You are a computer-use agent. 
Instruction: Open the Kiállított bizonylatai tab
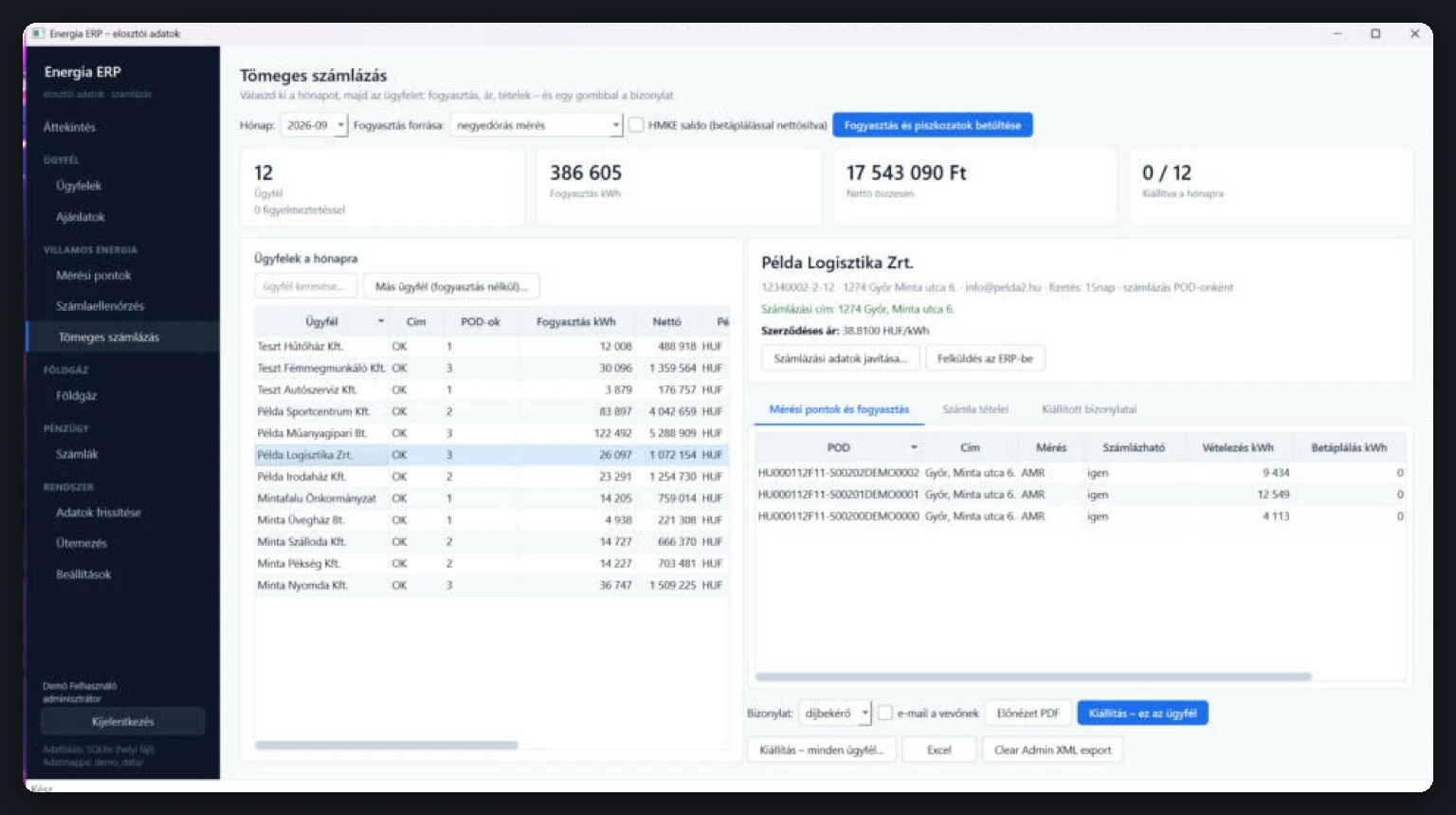(1089, 409)
